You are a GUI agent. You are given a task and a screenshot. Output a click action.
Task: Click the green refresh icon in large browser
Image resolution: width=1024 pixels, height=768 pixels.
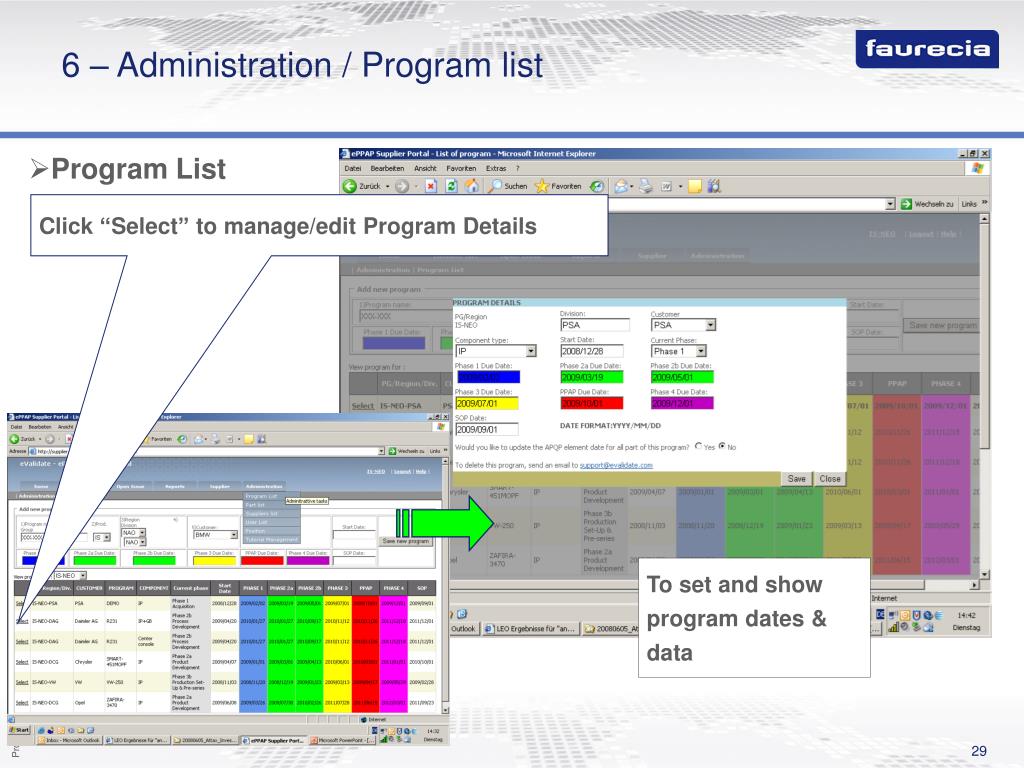[x=451, y=186]
